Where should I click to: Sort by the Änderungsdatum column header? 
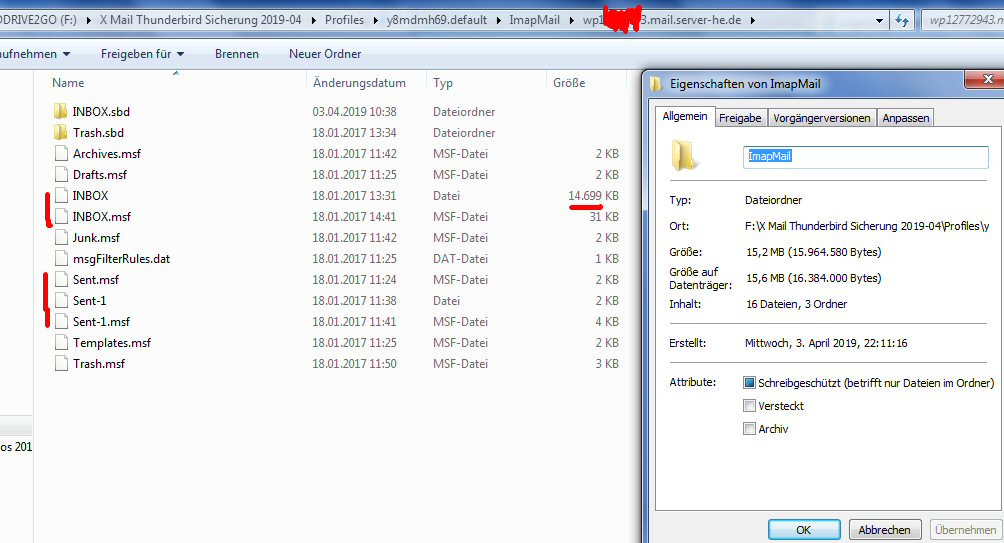coord(359,83)
